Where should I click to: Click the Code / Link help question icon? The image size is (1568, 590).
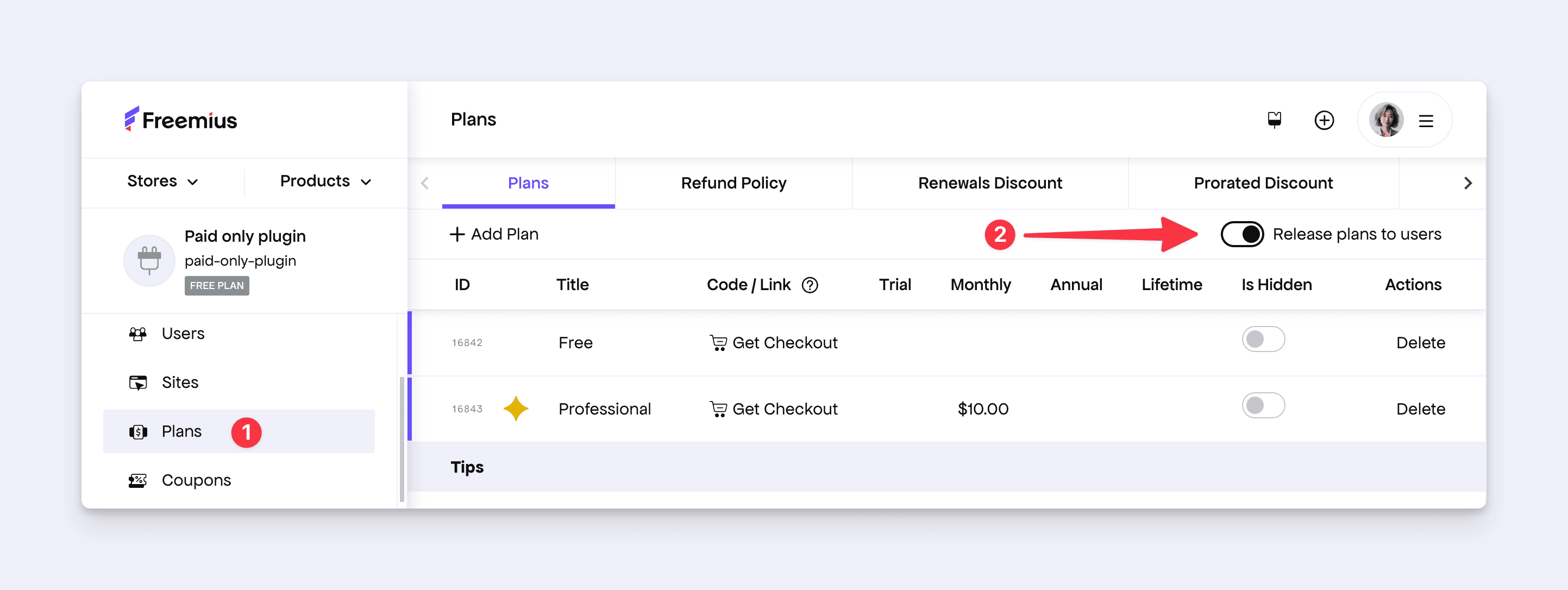tap(810, 285)
